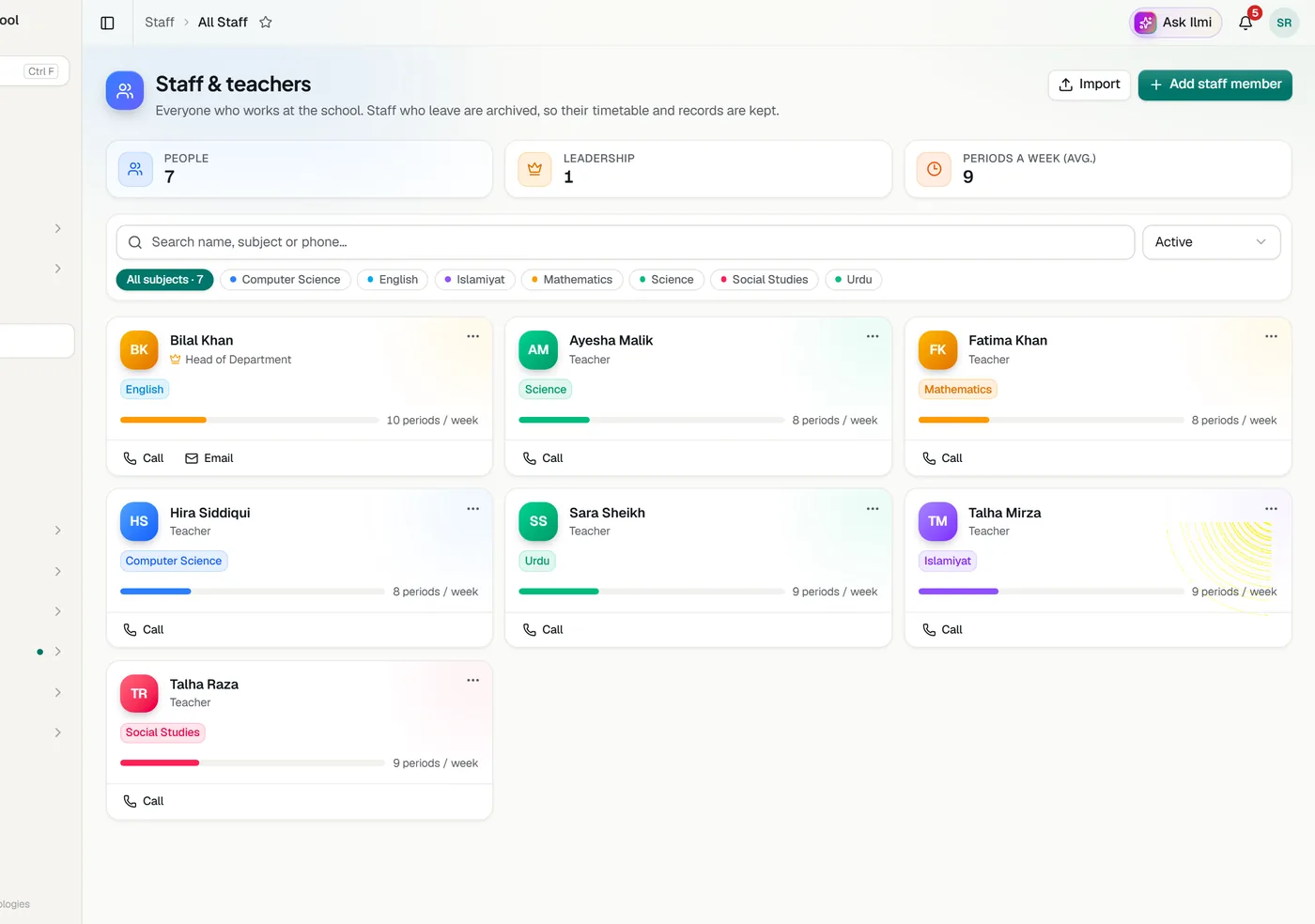
Task: Click Bilal Khan's periods progress bar
Action: pyautogui.click(x=249, y=420)
